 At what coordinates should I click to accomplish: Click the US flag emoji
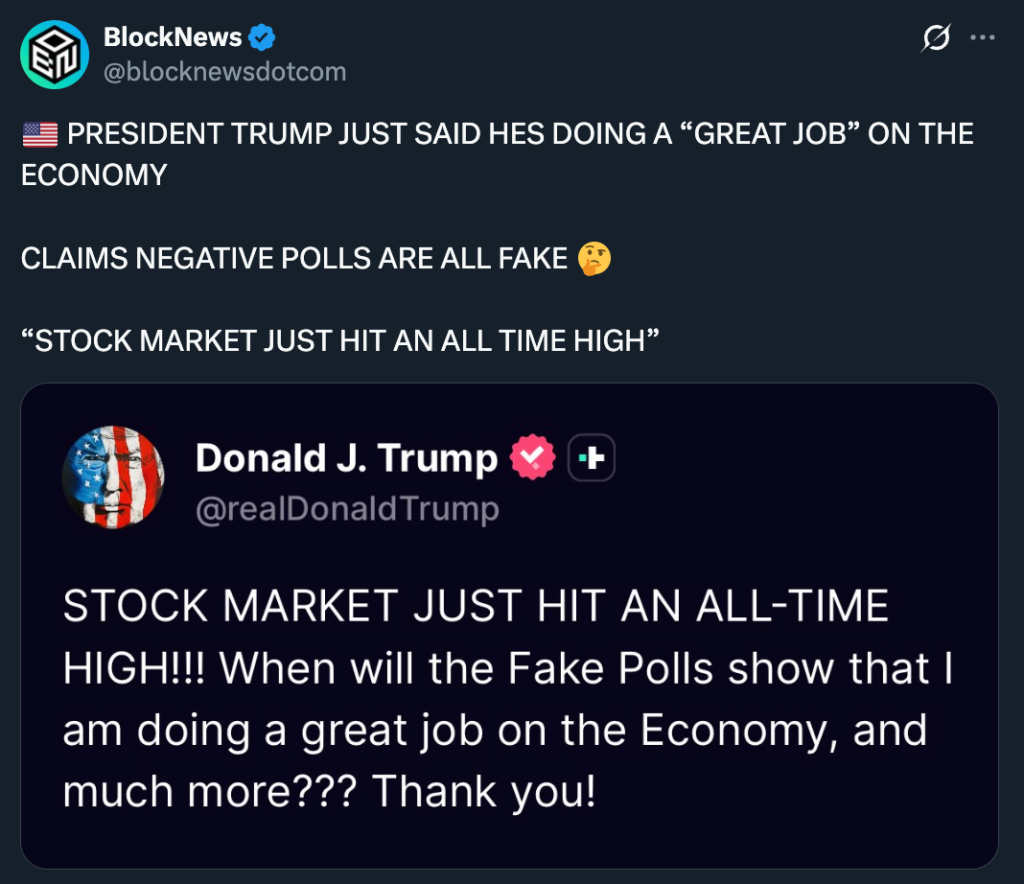click(40, 134)
